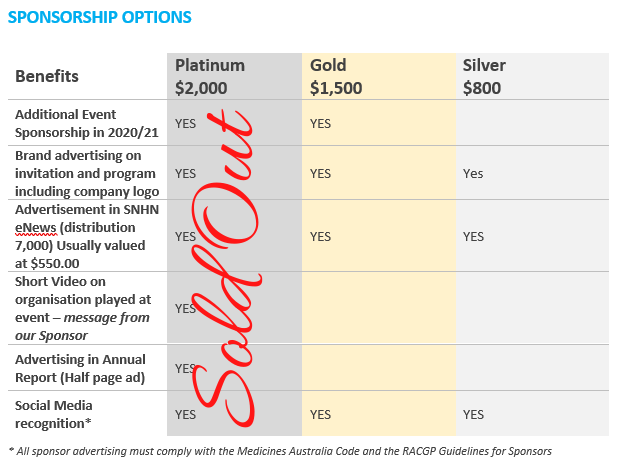Click the SPONSORSHIP OPTIONS heading
Screen dimensions: 619x465
point(99,18)
